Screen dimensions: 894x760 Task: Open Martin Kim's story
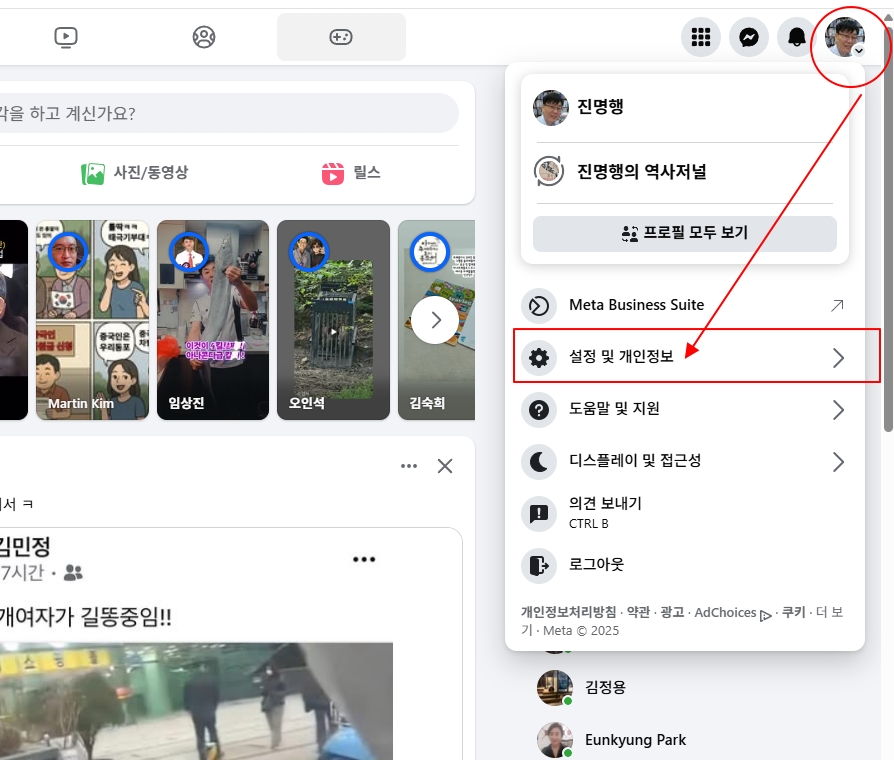coord(92,320)
